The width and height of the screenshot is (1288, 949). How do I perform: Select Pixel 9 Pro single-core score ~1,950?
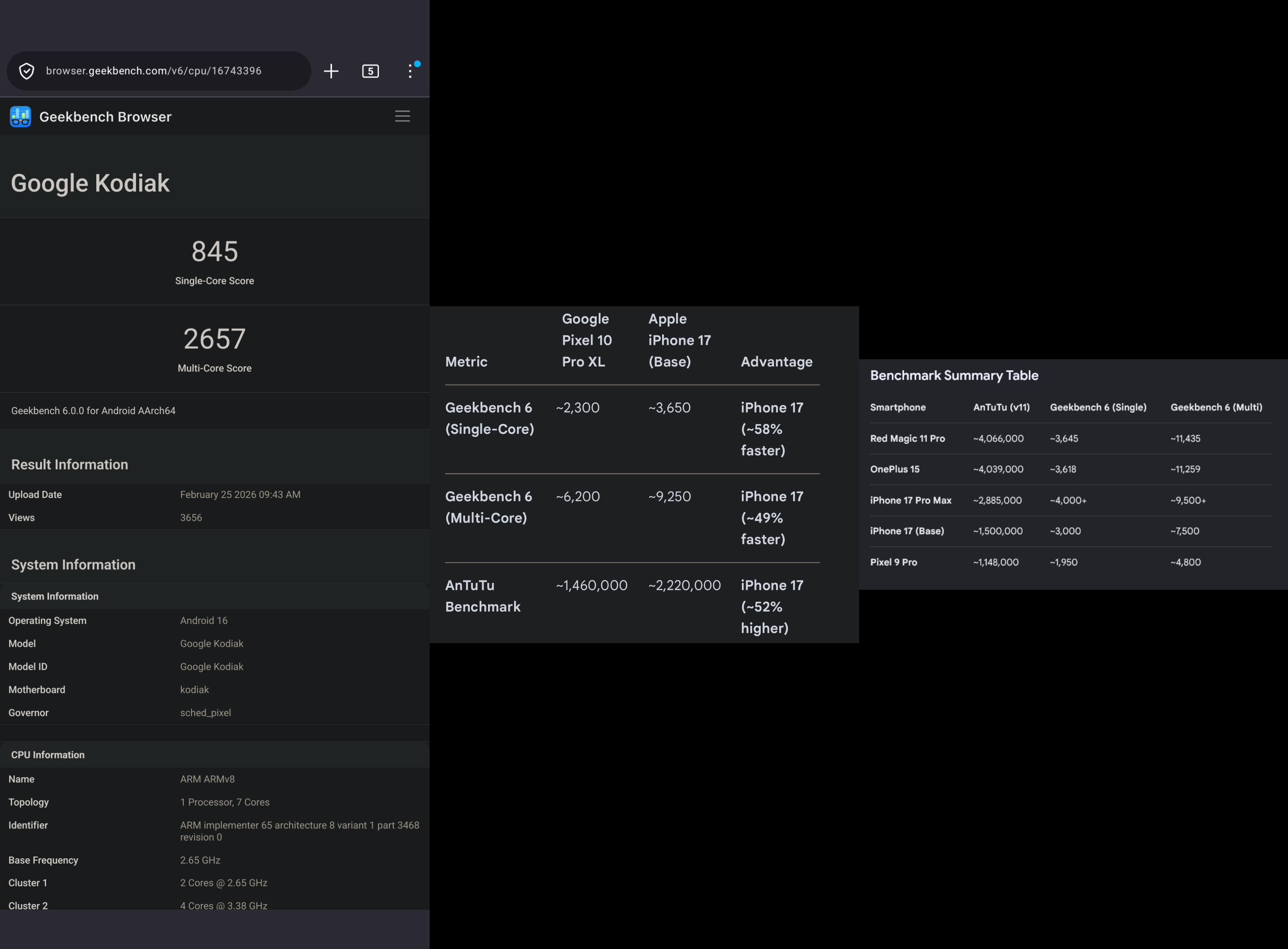pyautogui.click(x=1063, y=562)
